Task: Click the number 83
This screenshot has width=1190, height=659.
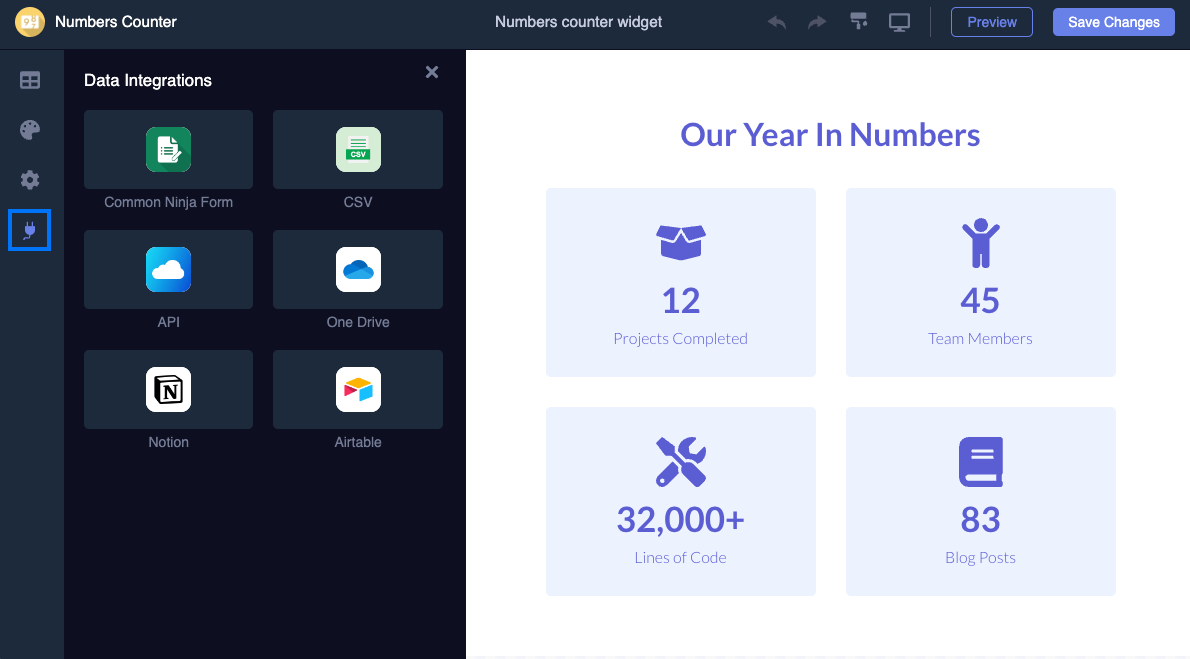Action: 981,520
